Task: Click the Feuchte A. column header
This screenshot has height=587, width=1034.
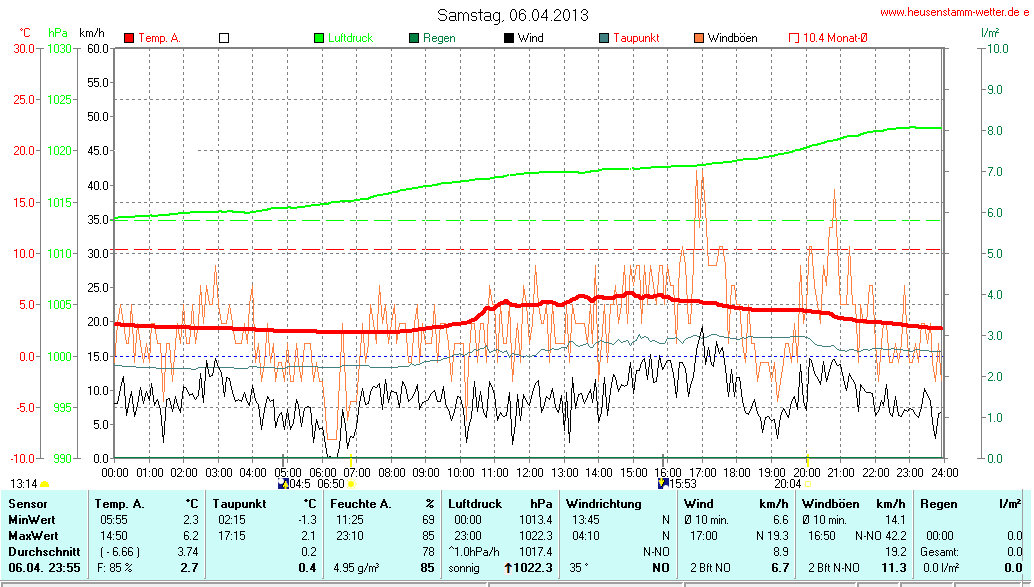Action: 363,503
